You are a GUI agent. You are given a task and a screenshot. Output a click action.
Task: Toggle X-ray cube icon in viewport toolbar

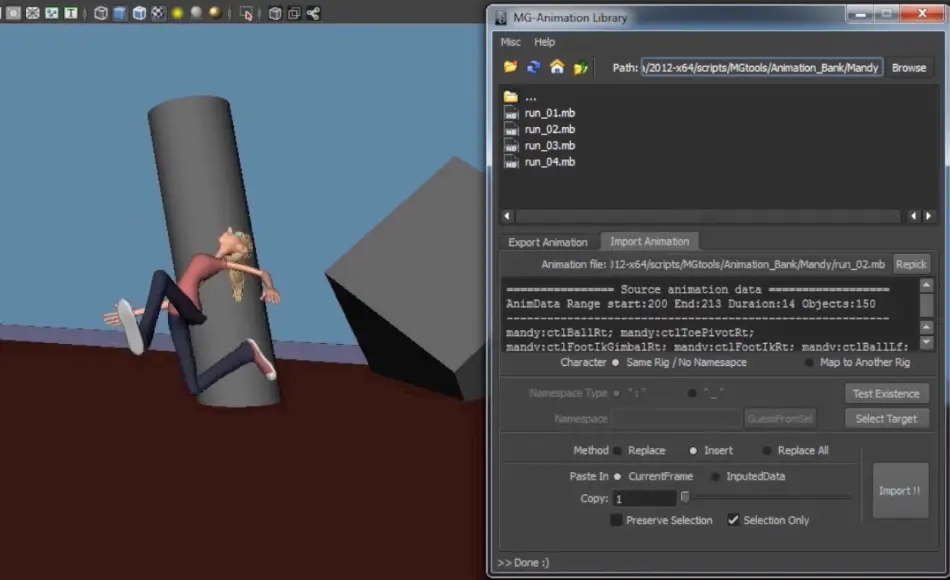[275, 13]
